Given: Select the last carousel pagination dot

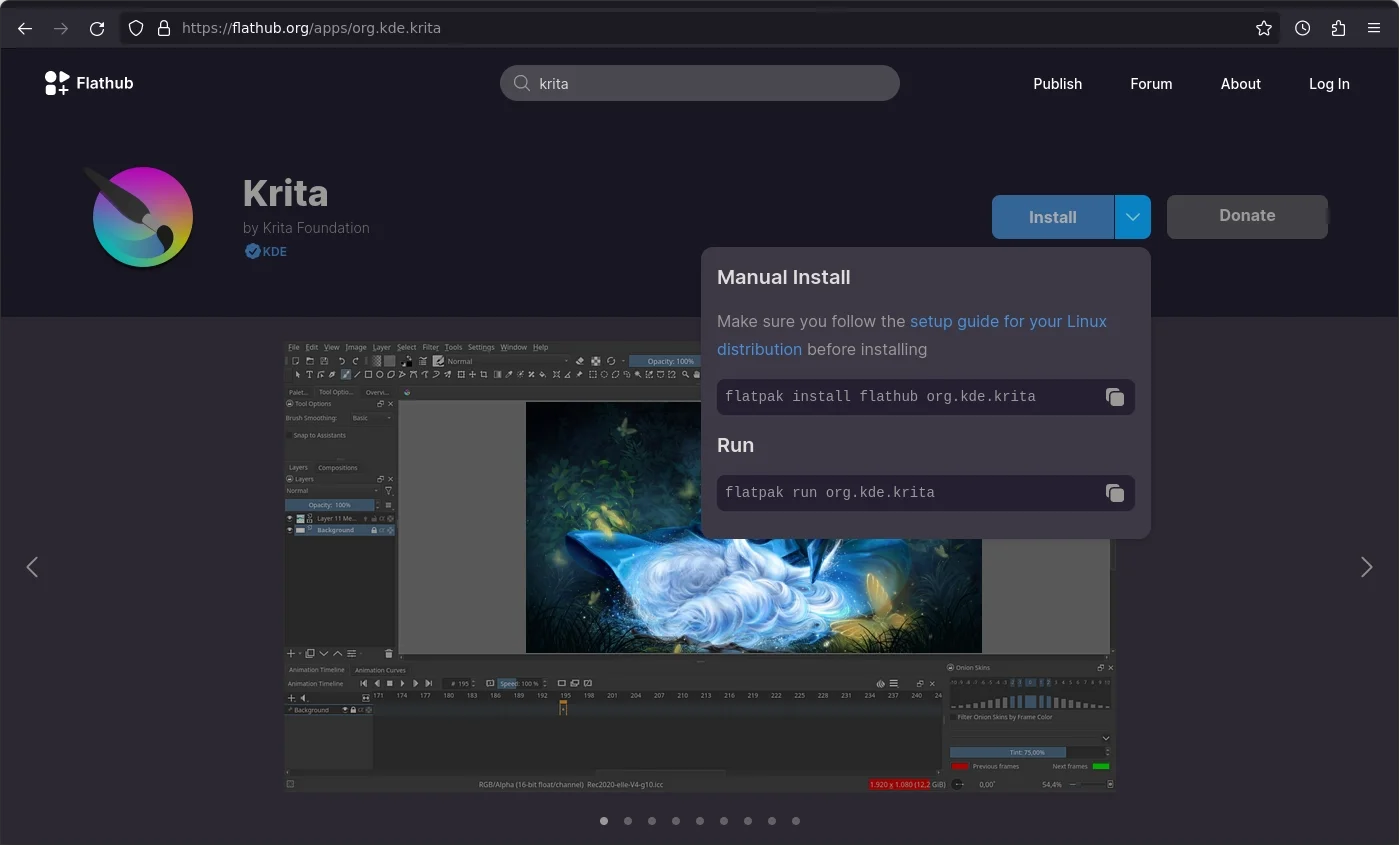Looking at the screenshot, I should [796, 821].
